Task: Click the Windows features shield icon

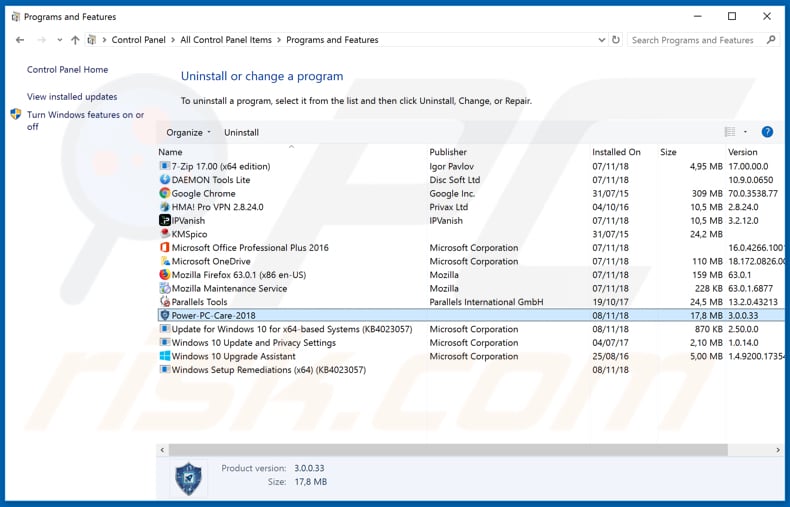Action: [16, 114]
